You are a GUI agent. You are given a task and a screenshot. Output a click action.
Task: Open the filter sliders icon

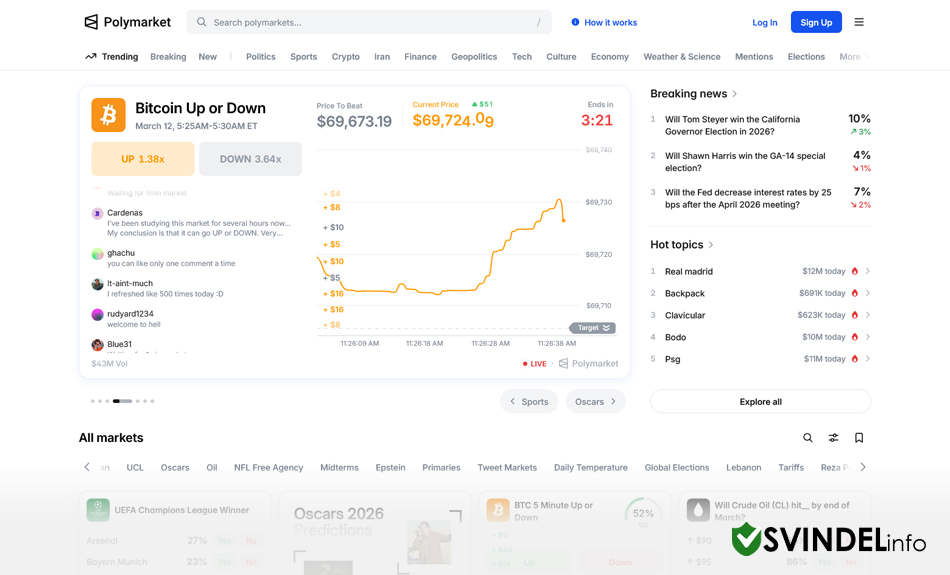point(833,438)
